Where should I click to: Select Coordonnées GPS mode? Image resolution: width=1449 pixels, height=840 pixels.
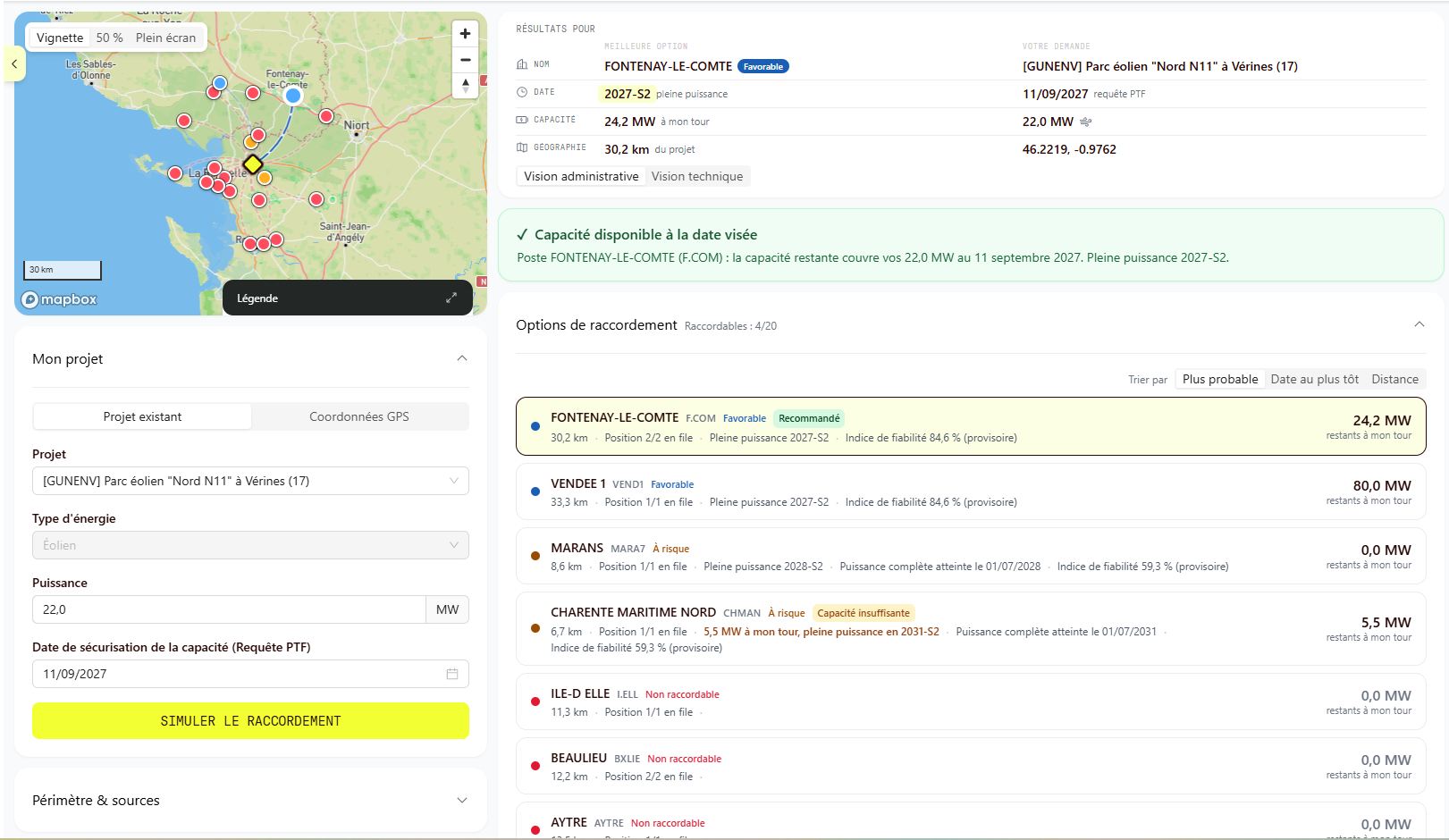tap(359, 416)
